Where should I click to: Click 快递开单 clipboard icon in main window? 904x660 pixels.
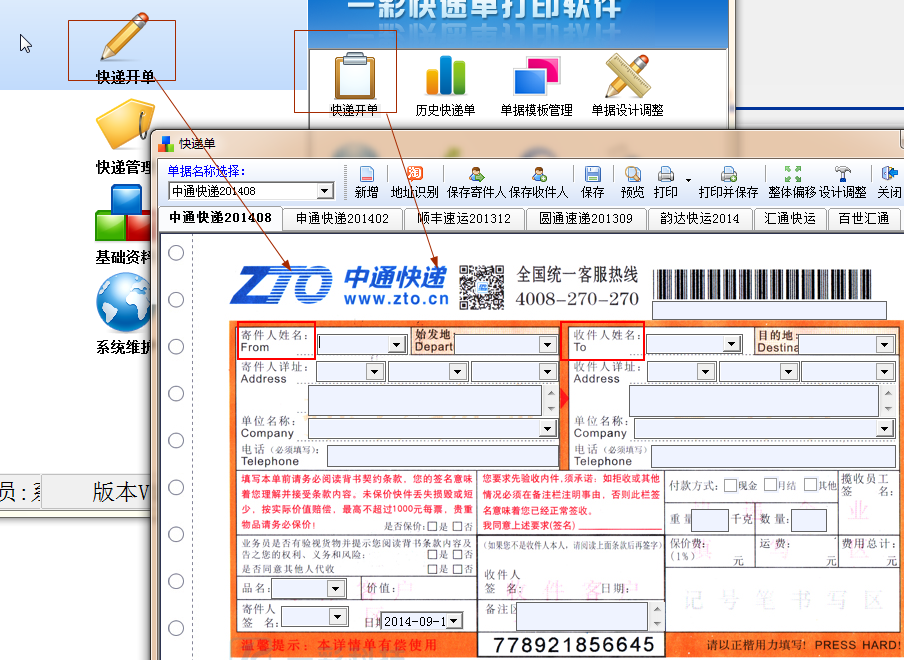tap(355, 76)
